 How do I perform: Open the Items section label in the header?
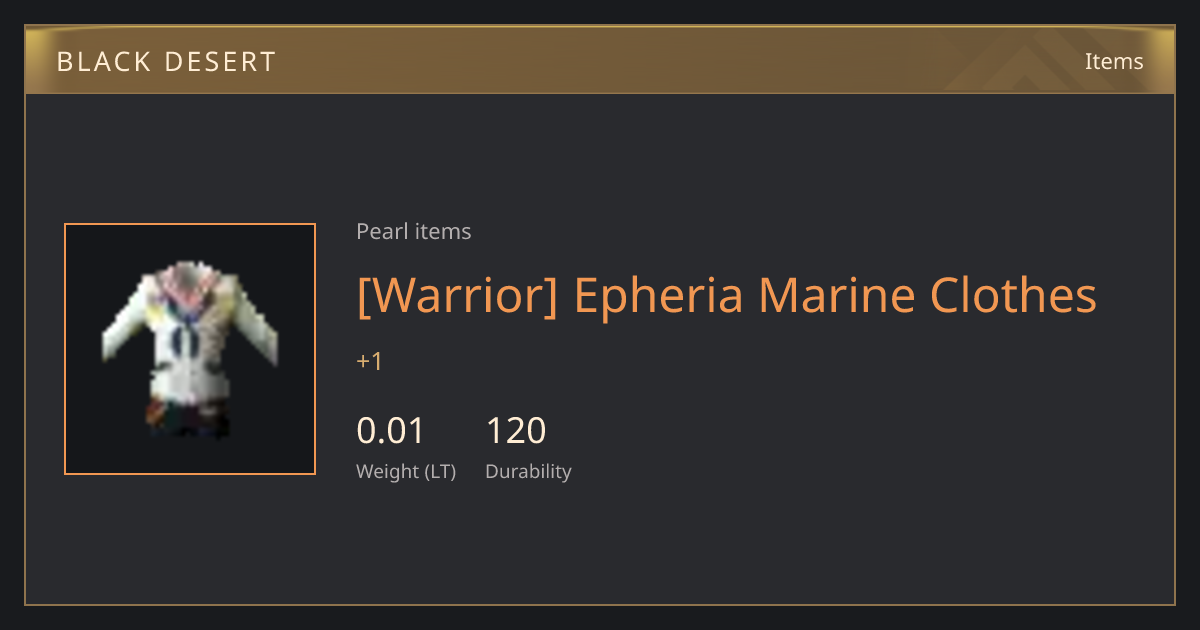pyautogui.click(x=1114, y=61)
